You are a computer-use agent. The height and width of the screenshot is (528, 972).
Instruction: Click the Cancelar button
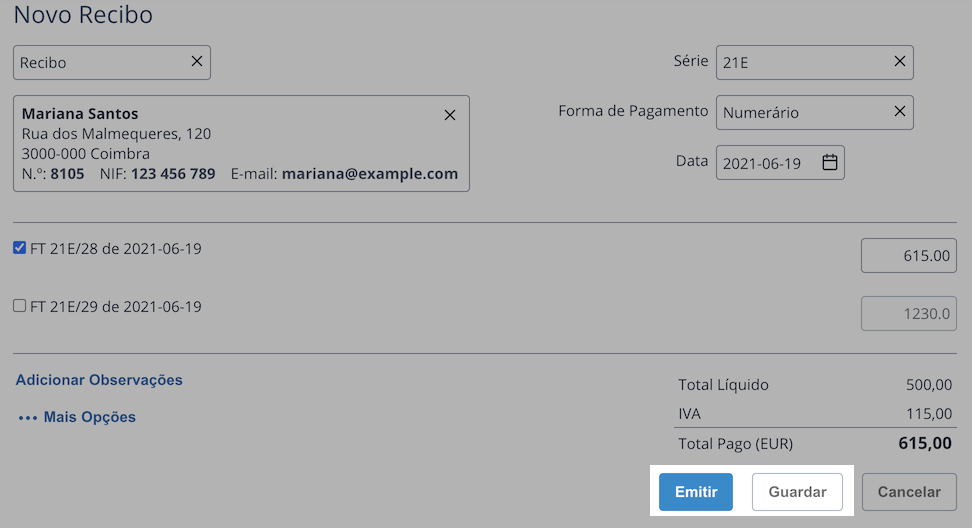point(909,492)
